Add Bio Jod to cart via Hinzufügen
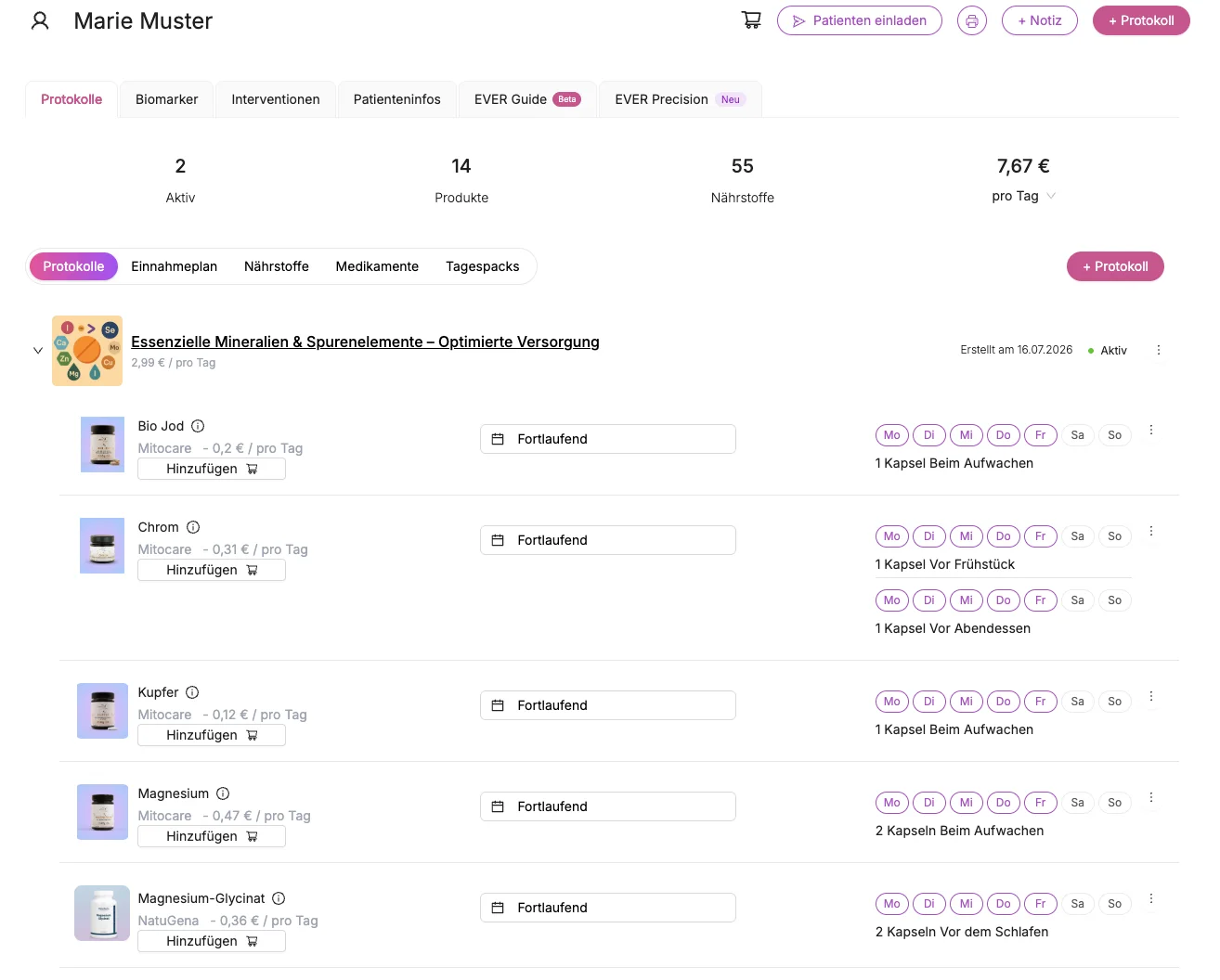The height and width of the screenshot is (980, 1220). point(212,469)
